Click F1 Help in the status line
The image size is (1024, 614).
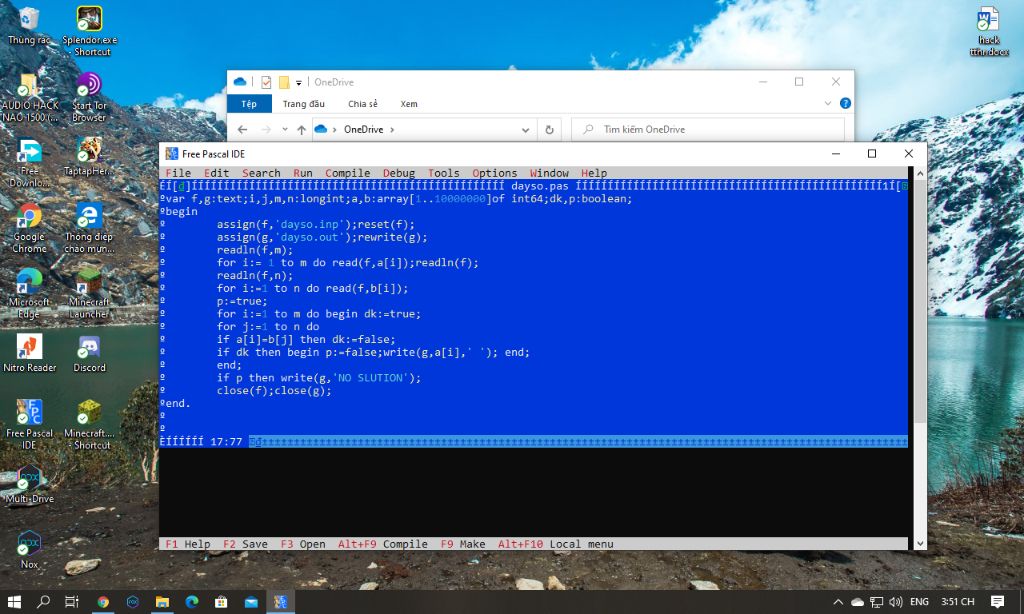(187, 544)
